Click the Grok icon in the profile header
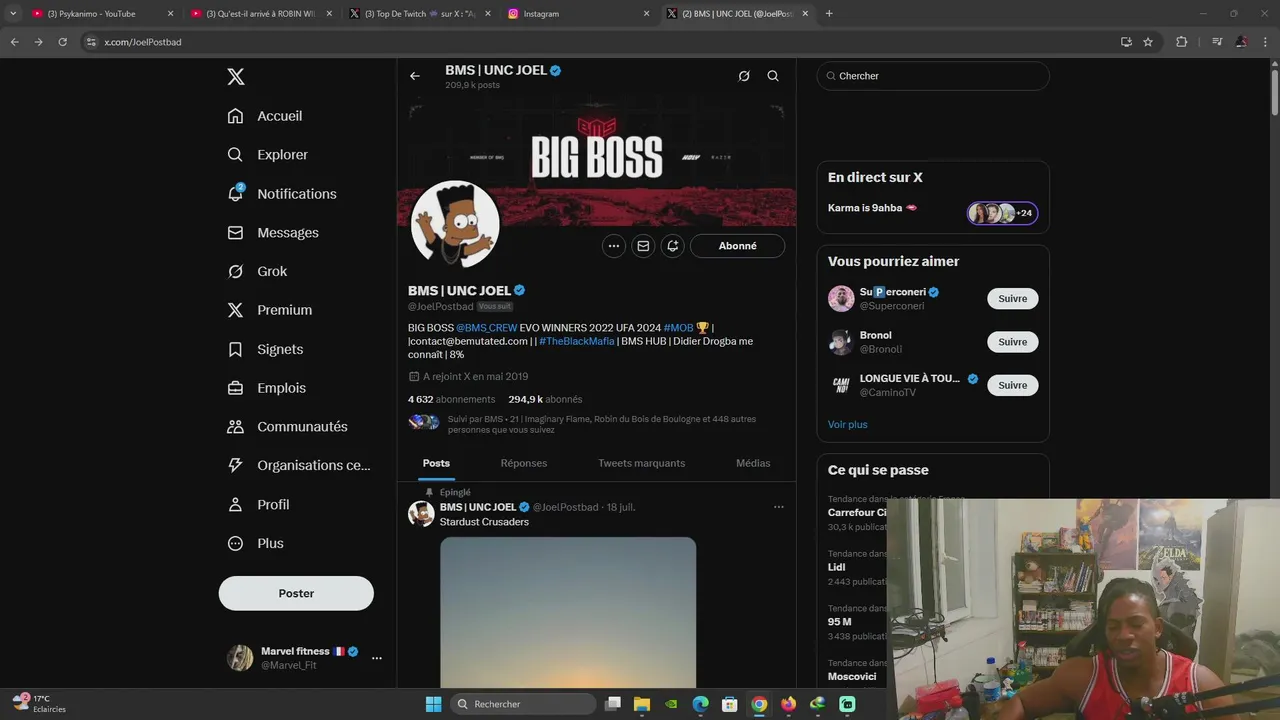This screenshot has height=720, width=1280. (x=744, y=76)
